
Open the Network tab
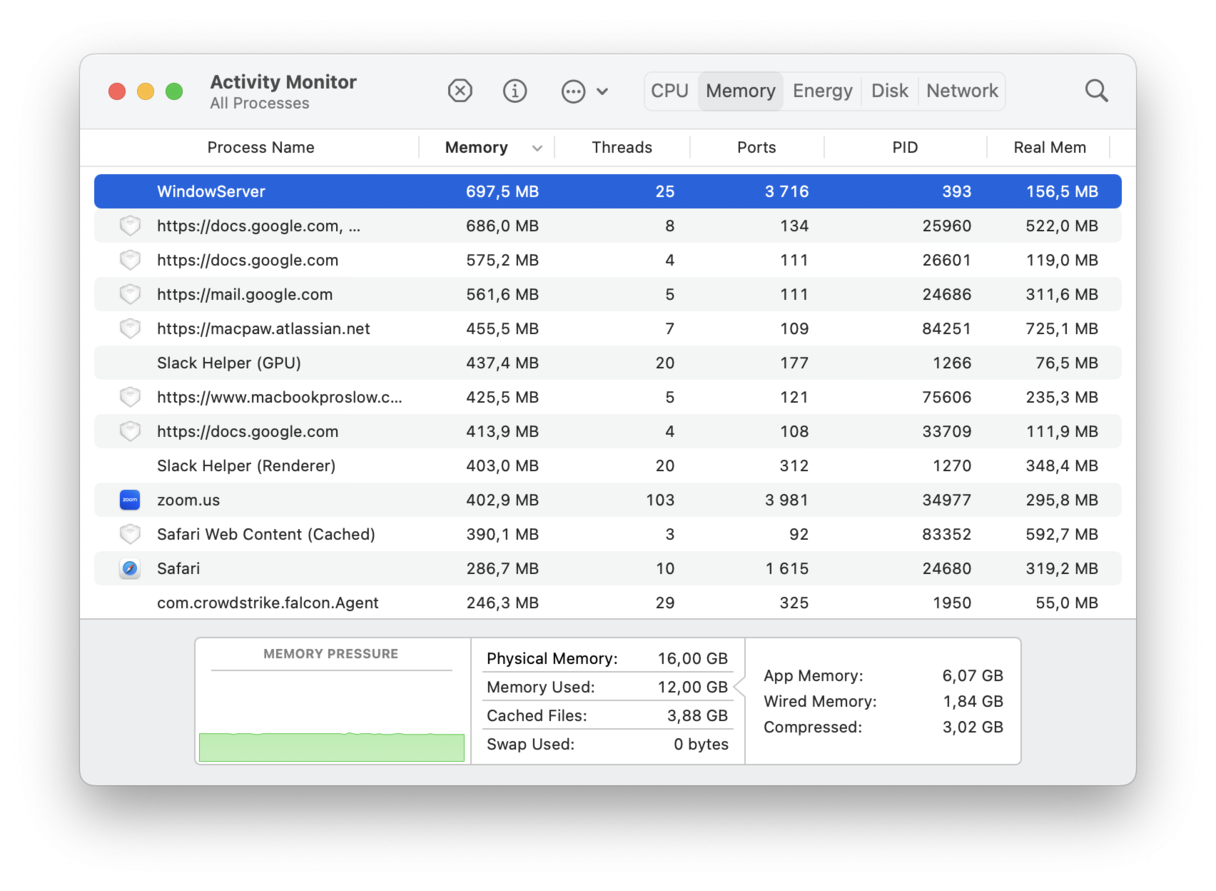pyautogui.click(x=961, y=90)
